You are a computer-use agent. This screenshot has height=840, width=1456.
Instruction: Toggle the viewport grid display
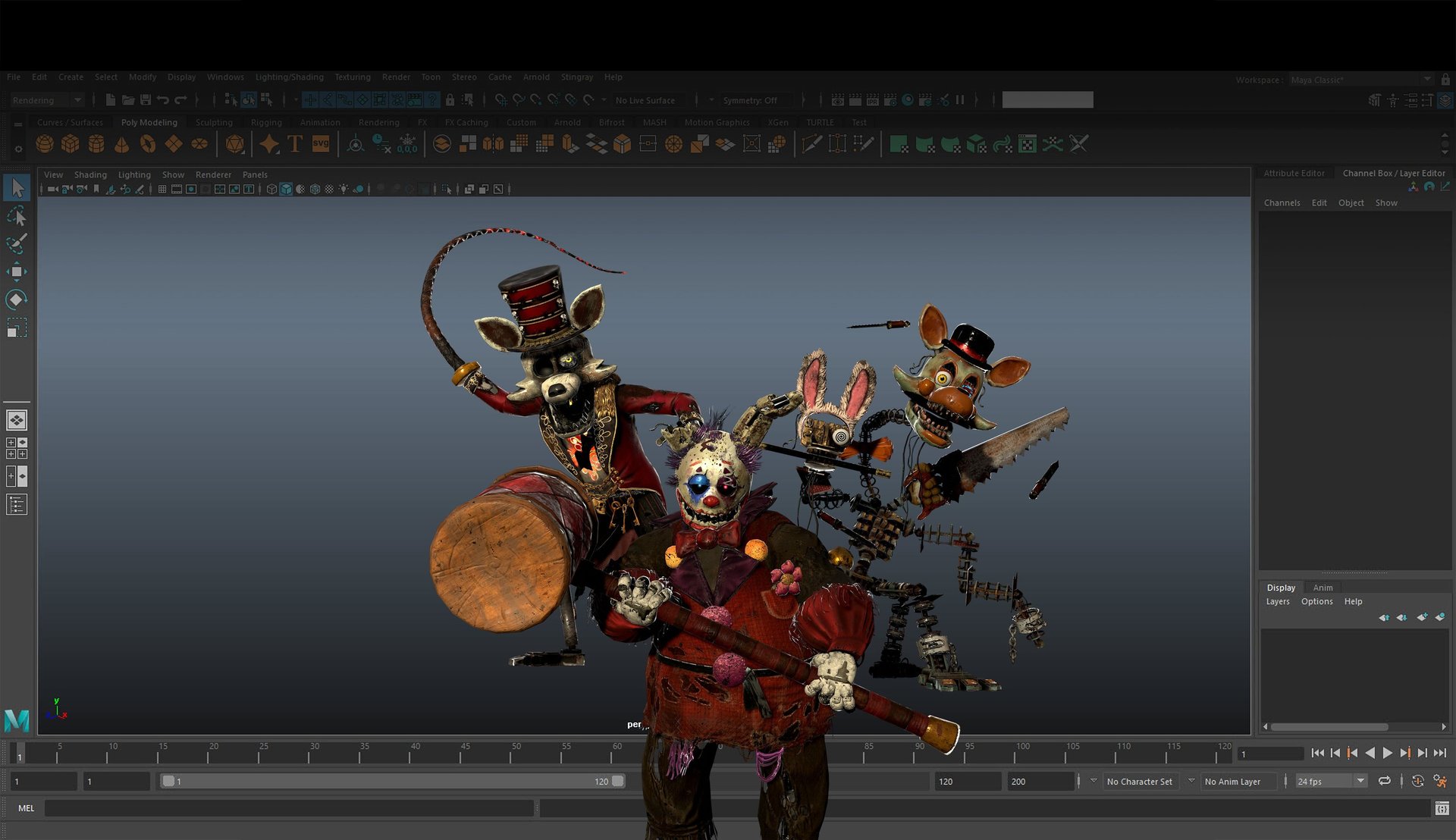click(x=162, y=189)
